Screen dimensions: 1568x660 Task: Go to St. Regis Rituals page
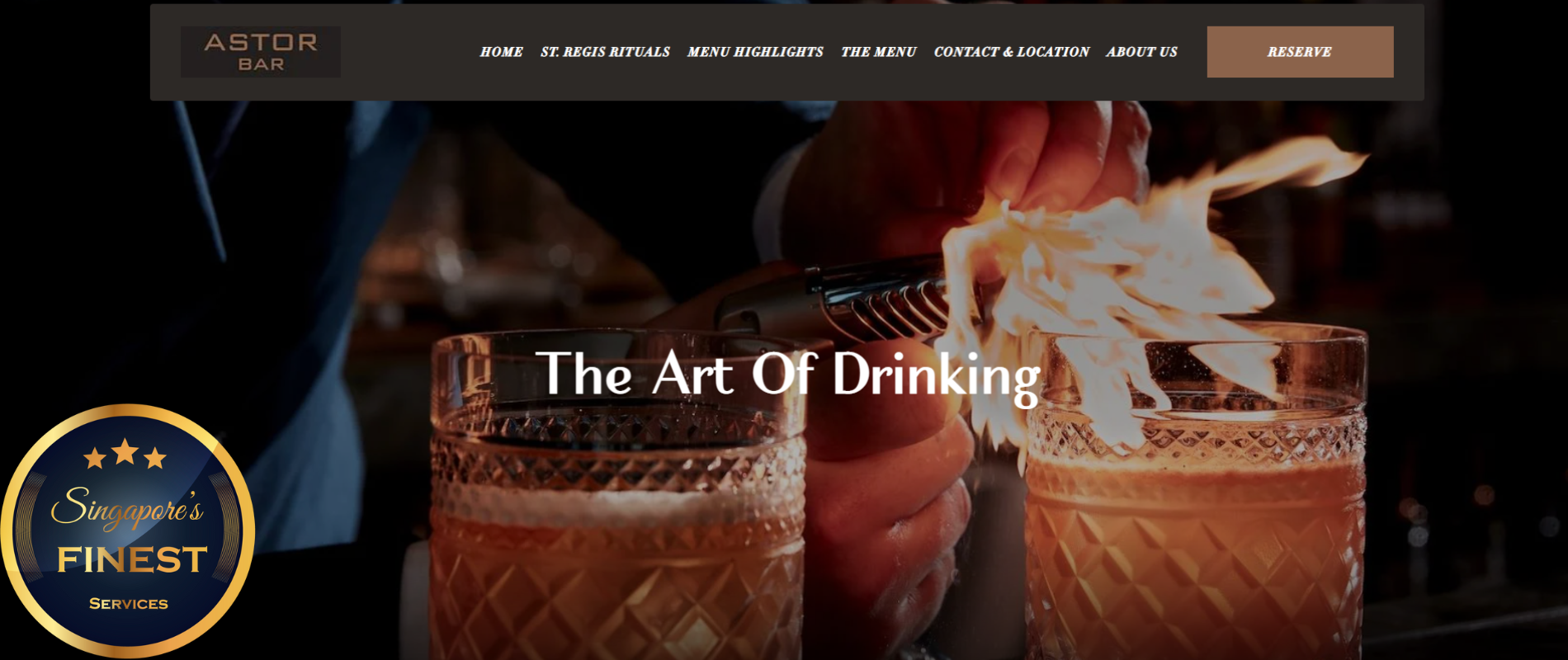(605, 52)
